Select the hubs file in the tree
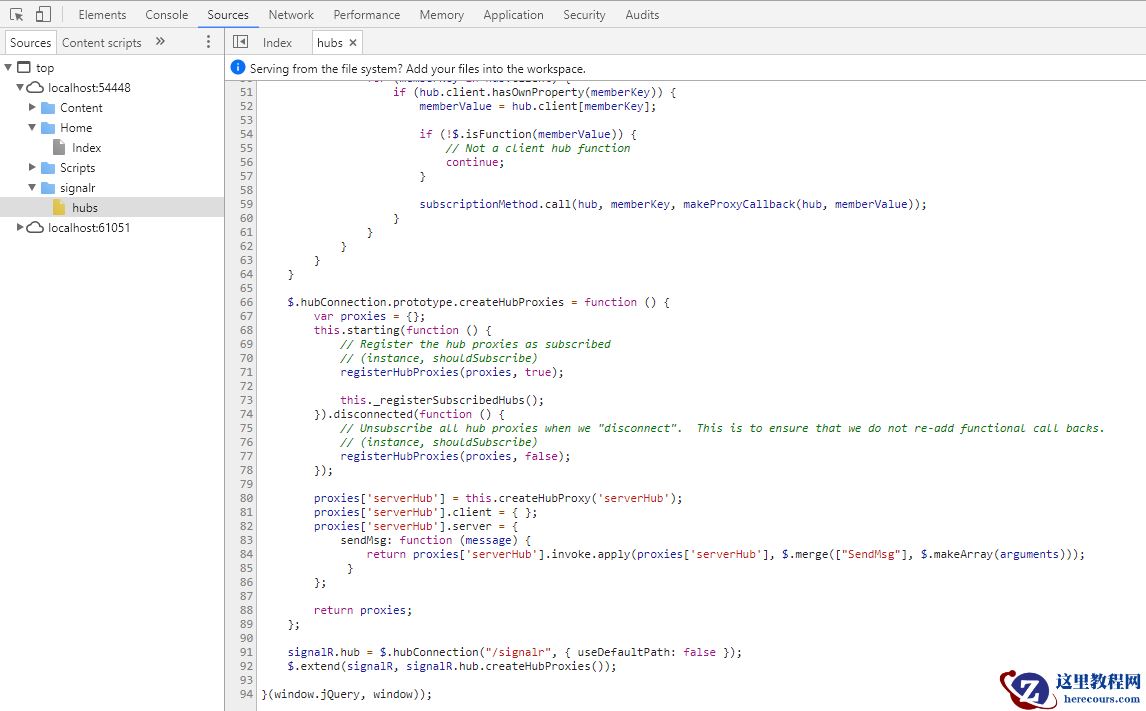 click(85, 208)
